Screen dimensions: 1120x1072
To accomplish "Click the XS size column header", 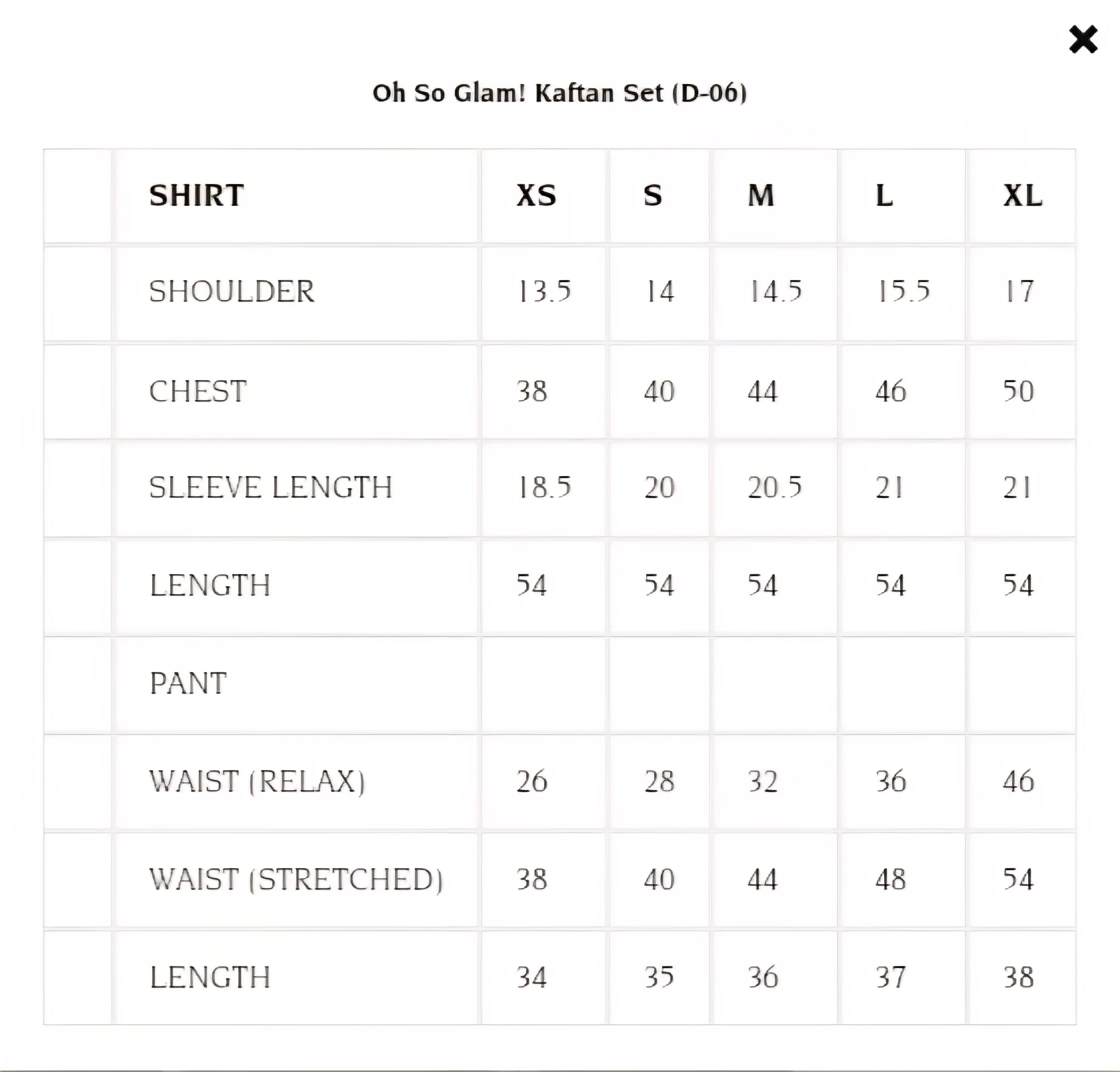I will tap(536, 195).
